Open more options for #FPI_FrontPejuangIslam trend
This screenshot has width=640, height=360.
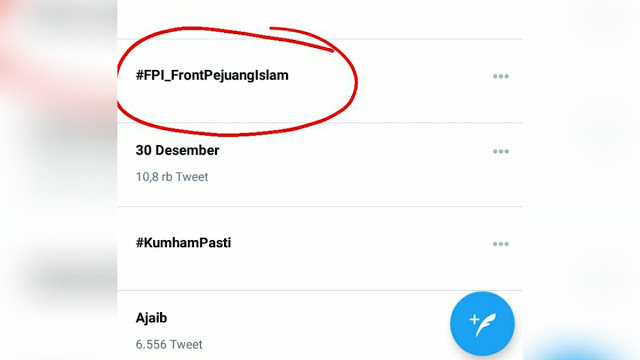[501, 76]
